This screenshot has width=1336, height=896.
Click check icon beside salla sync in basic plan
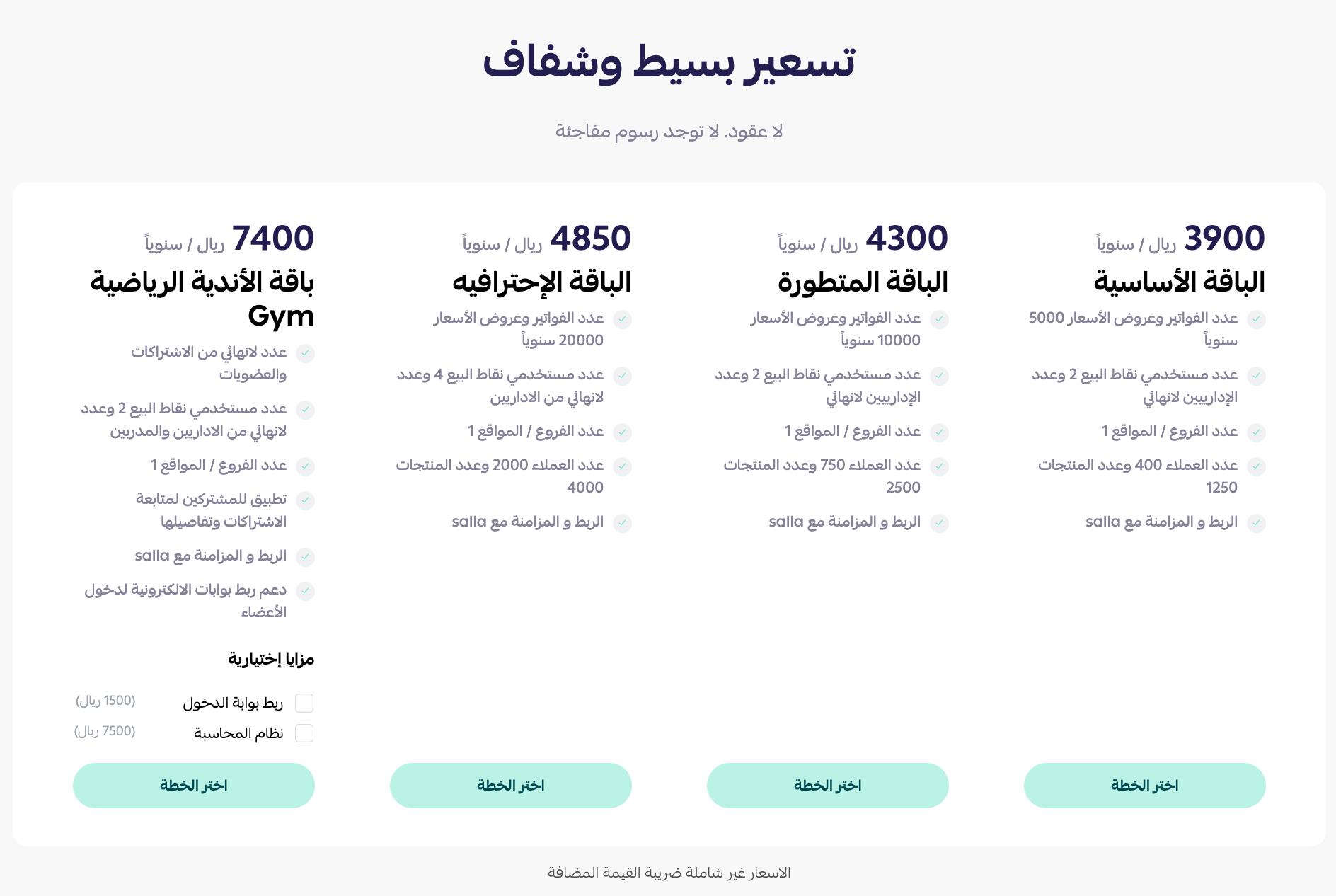click(1256, 523)
